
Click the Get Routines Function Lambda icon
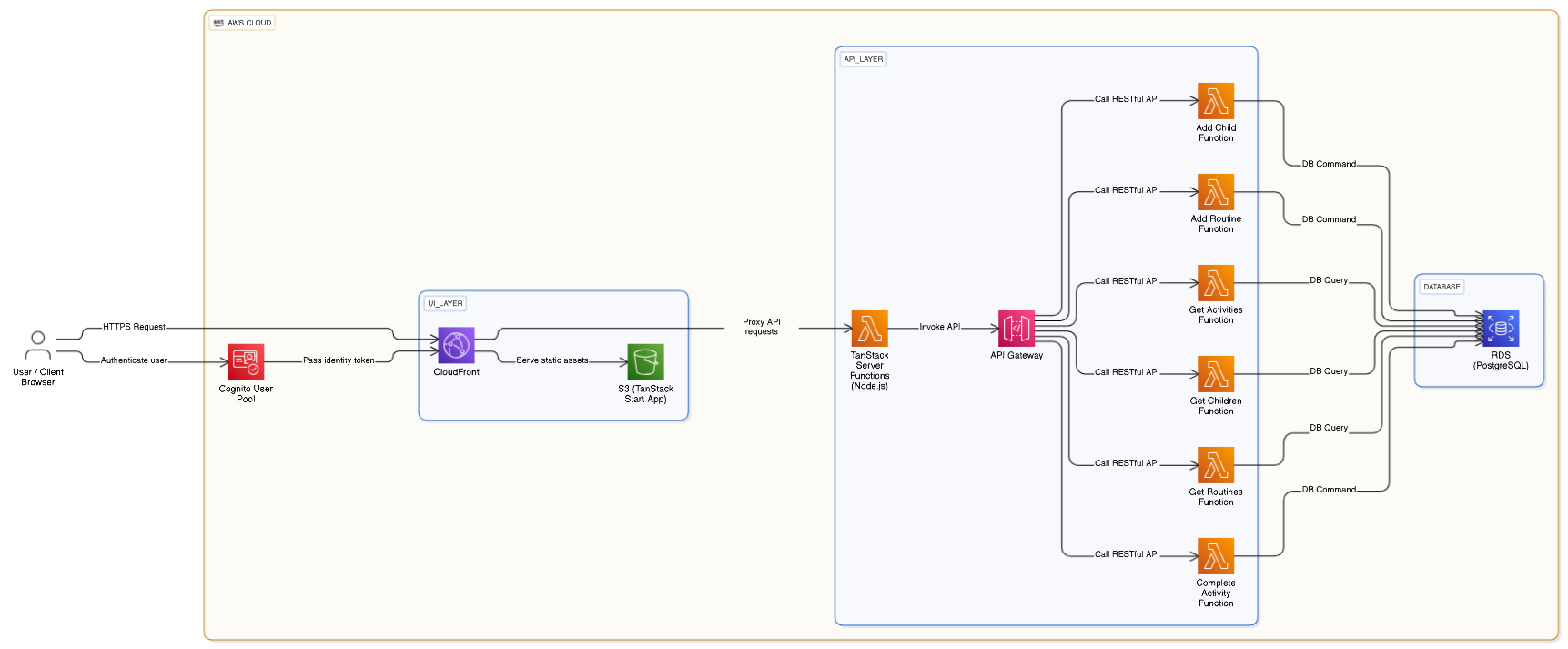coord(1216,465)
